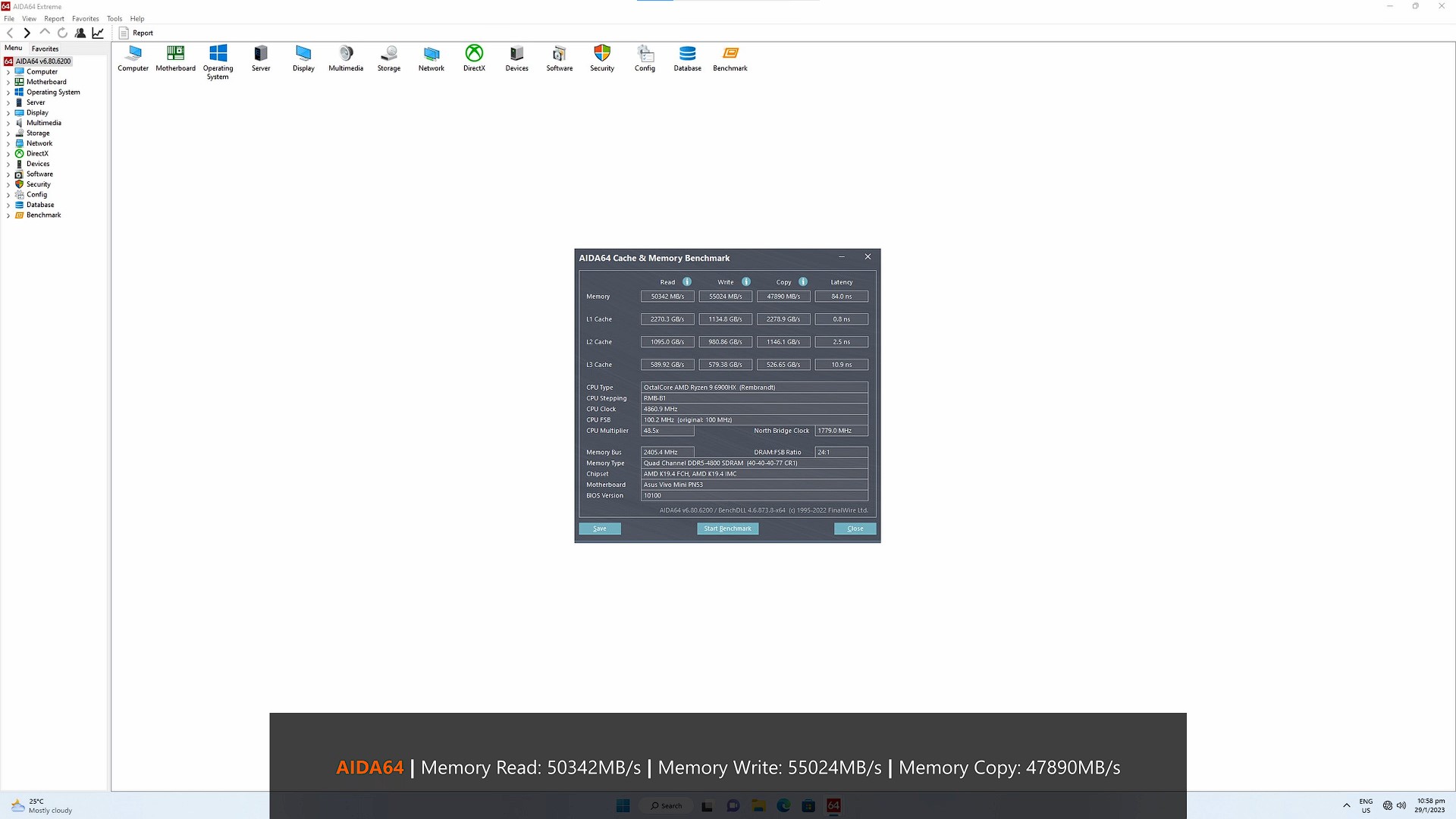Click the Memory Read 50342 MB/s field
1456x819 pixels.
(667, 297)
